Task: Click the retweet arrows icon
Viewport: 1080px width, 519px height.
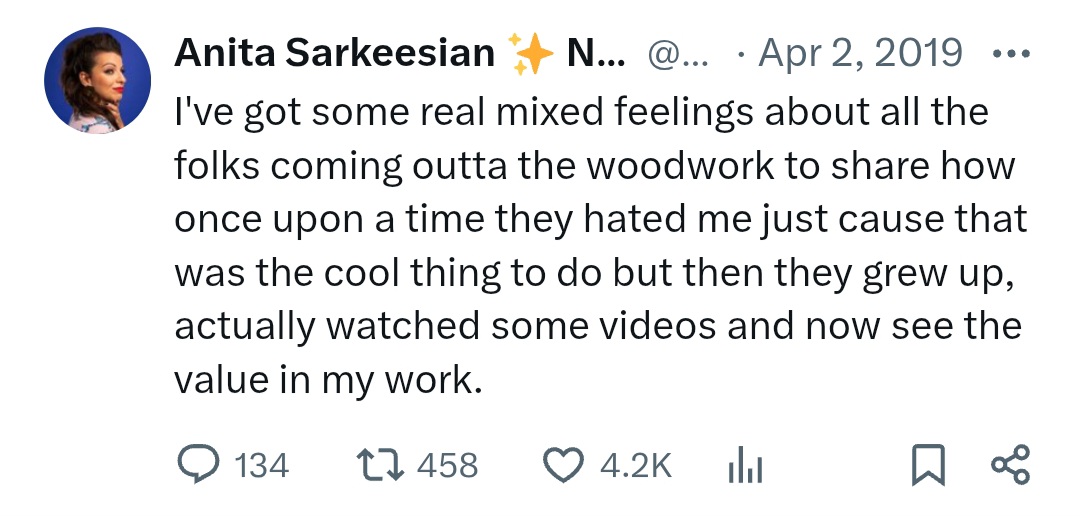Action: click(380, 464)
